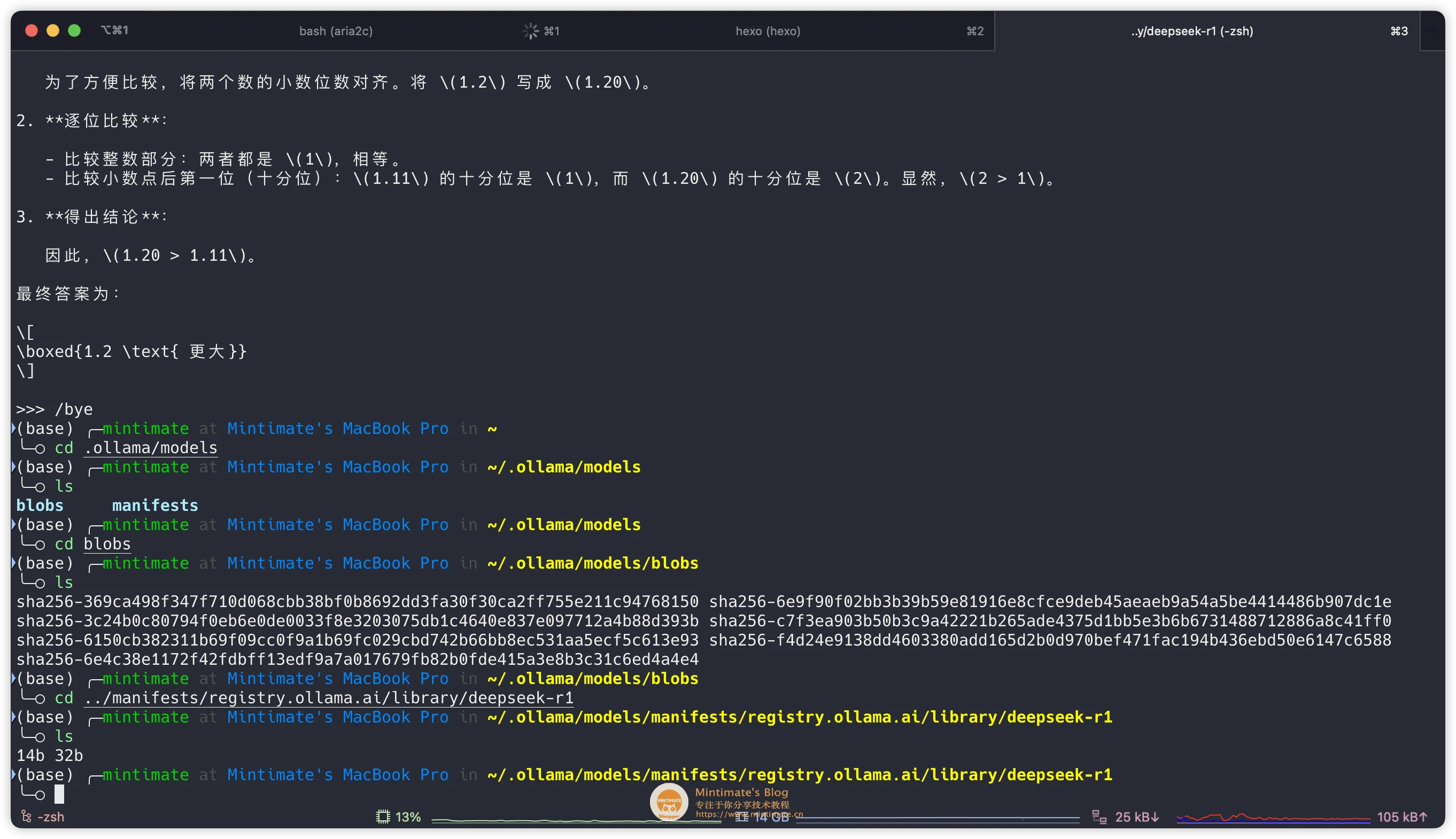Click the sha256-6150cb382311 blob filename
Viewport: 1456px width, 839px height.
pos(357,640)
